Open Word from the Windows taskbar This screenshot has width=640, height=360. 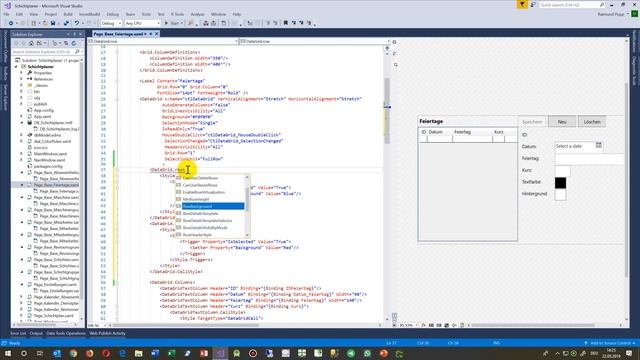click(x=155, y=353)
